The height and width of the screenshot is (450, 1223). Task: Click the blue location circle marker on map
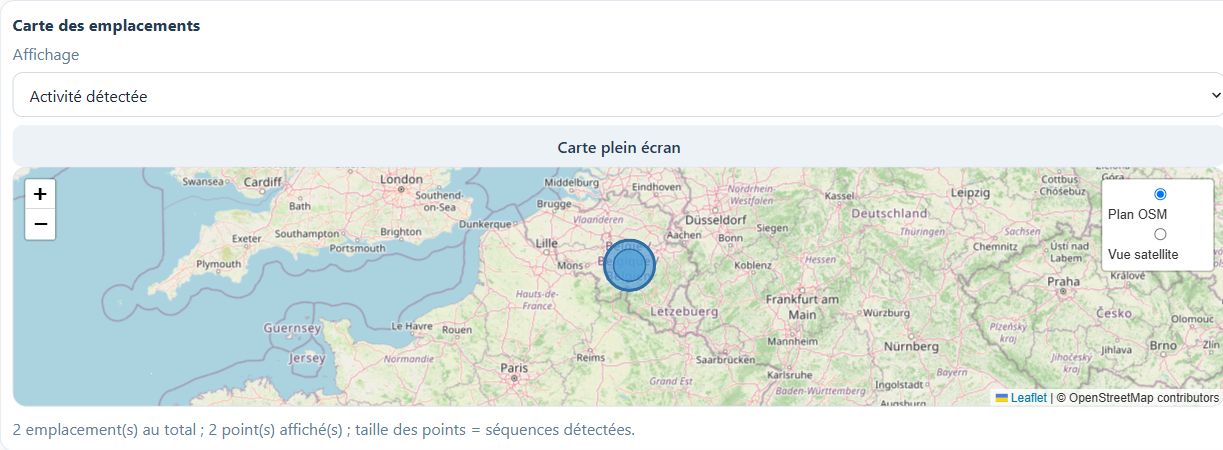pos(629,266)
